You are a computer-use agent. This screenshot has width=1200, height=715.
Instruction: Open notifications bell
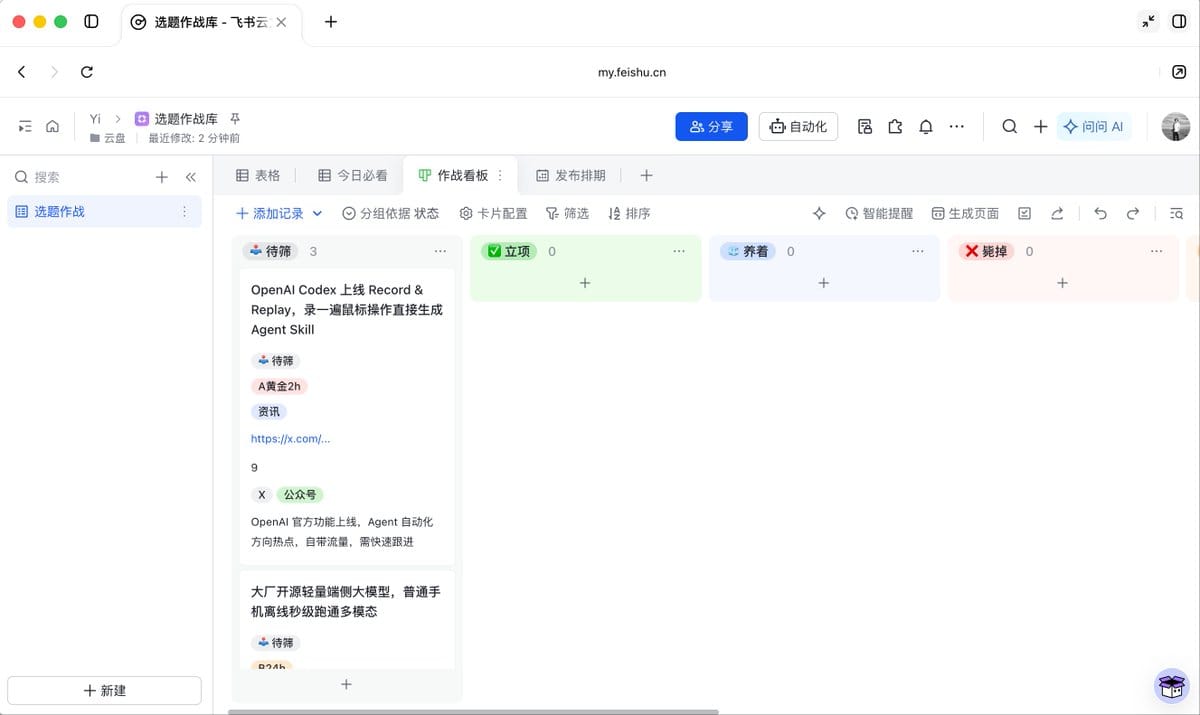coord(926,126)
